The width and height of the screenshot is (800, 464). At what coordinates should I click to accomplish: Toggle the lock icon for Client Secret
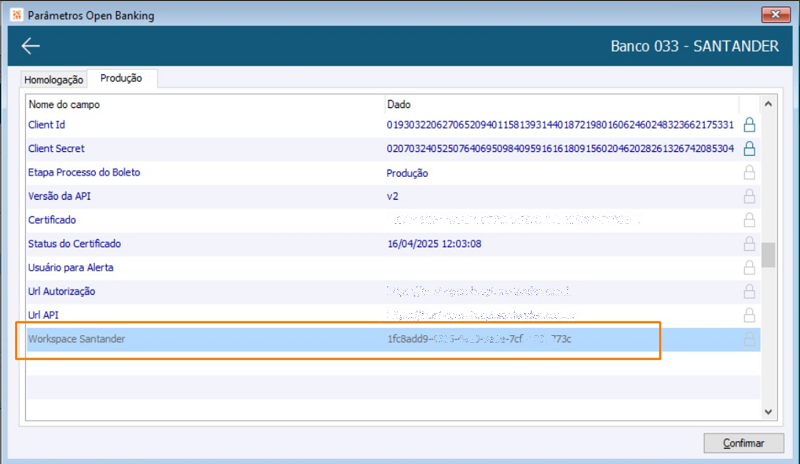pyautogui.click(x=749, y=149)
